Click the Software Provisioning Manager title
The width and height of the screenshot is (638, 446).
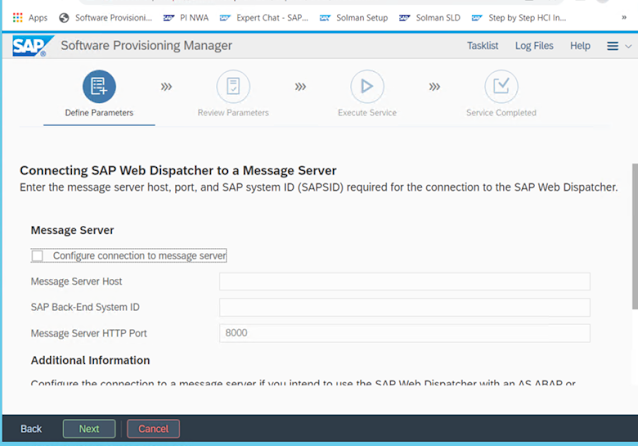[146, 46]
